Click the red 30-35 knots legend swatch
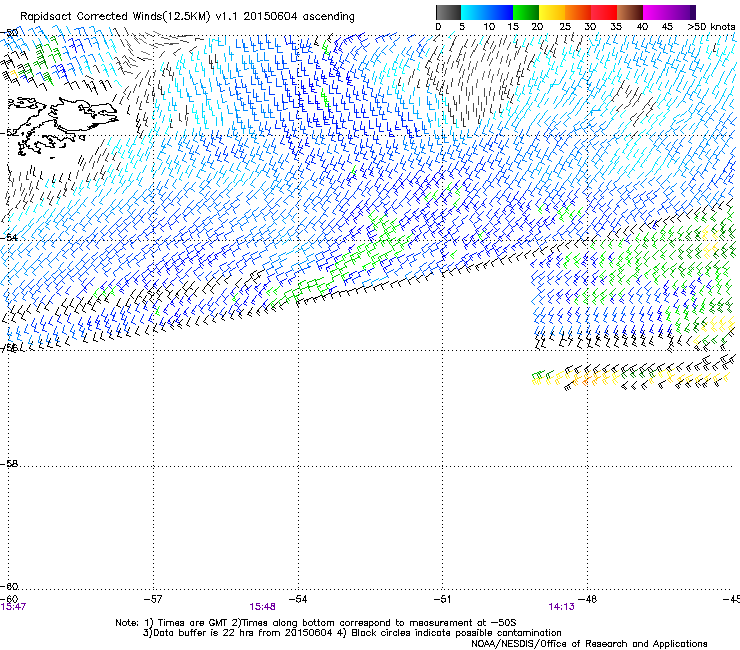The height and width of the screenshot is (650, 740). [x=604, y=12]
